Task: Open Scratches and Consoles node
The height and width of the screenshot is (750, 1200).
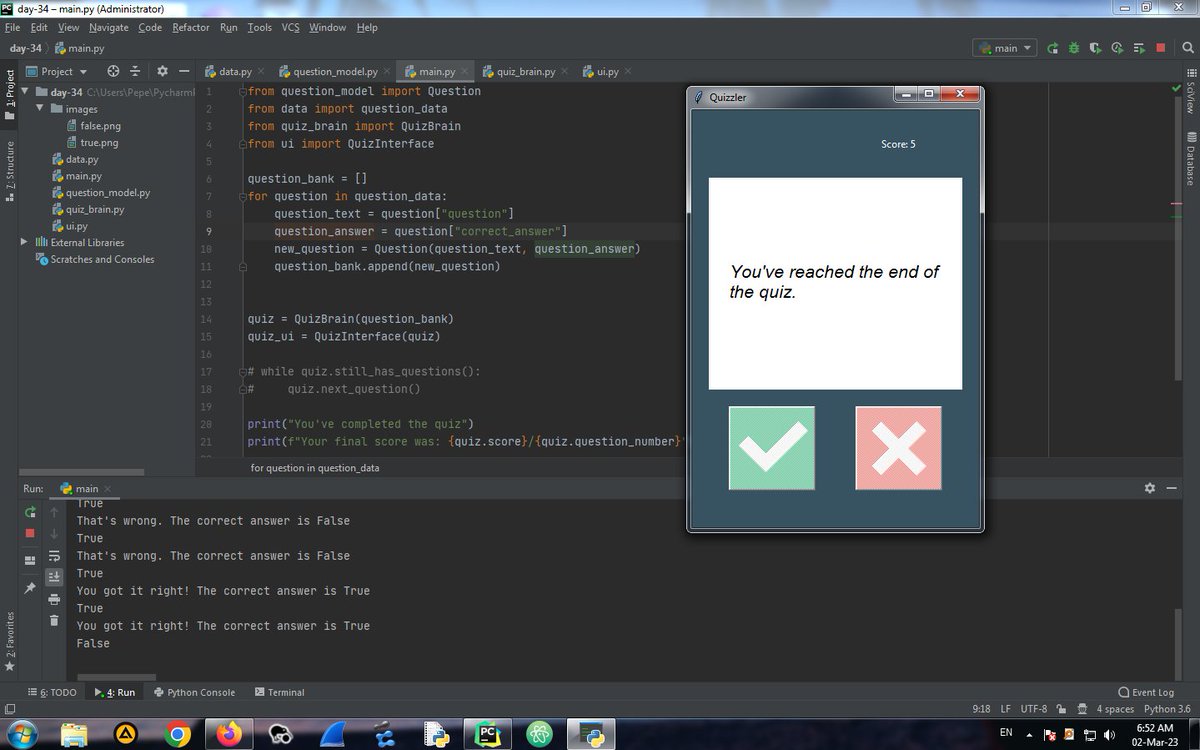Action: click(96, 259)
